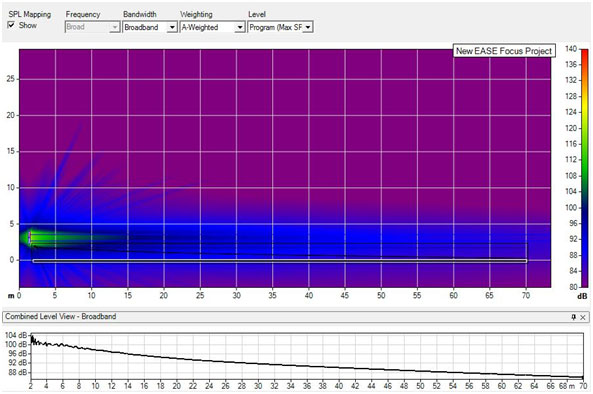Viewport: 593px width, 394px height.
Task: Click the 104 dB axis label
Action: (x=16, y=335)
